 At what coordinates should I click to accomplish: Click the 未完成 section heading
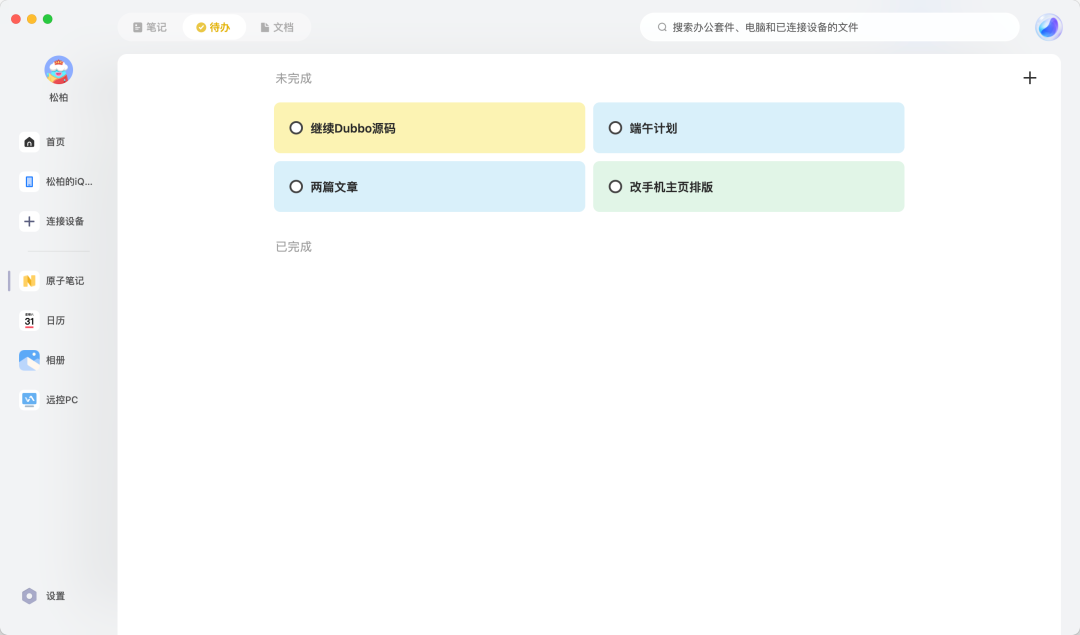[293, 79]
